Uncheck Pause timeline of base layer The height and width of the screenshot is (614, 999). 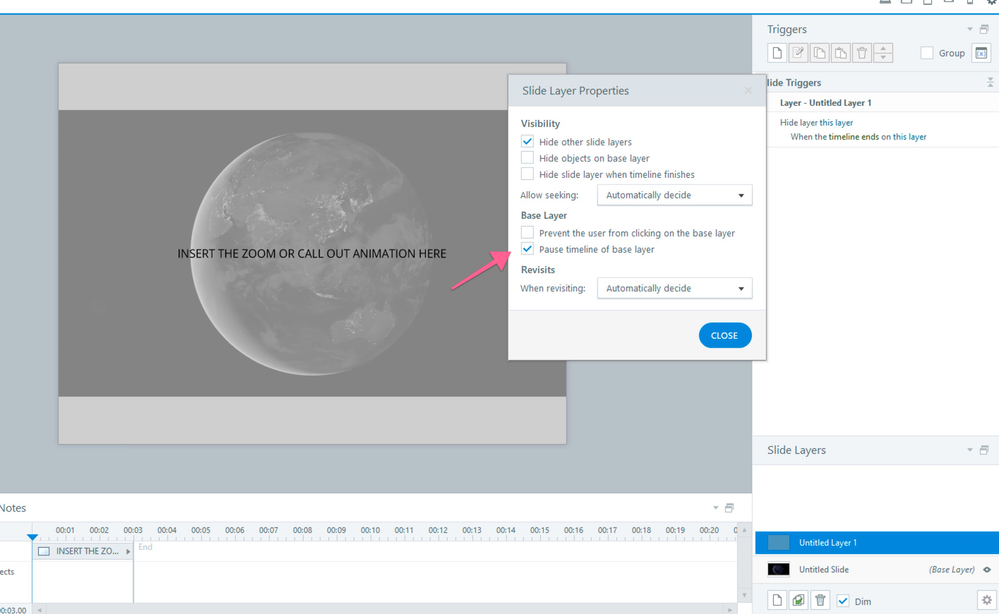[527, 249]
